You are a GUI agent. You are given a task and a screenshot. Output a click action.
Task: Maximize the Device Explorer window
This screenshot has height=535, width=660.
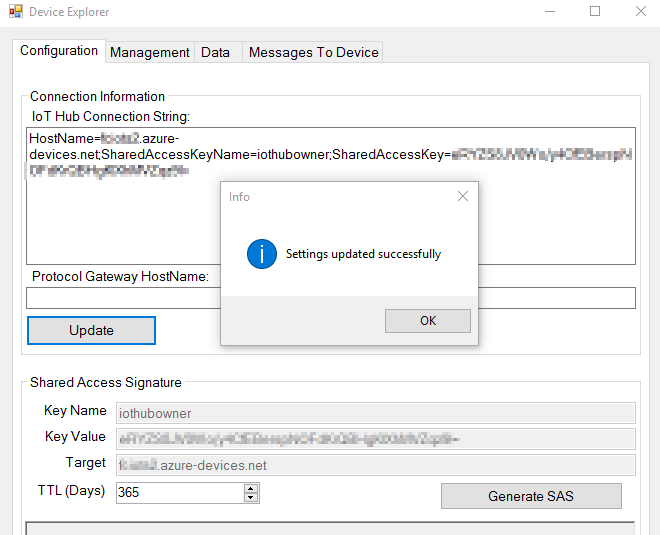pyautogui.click(x=595, y=11)
